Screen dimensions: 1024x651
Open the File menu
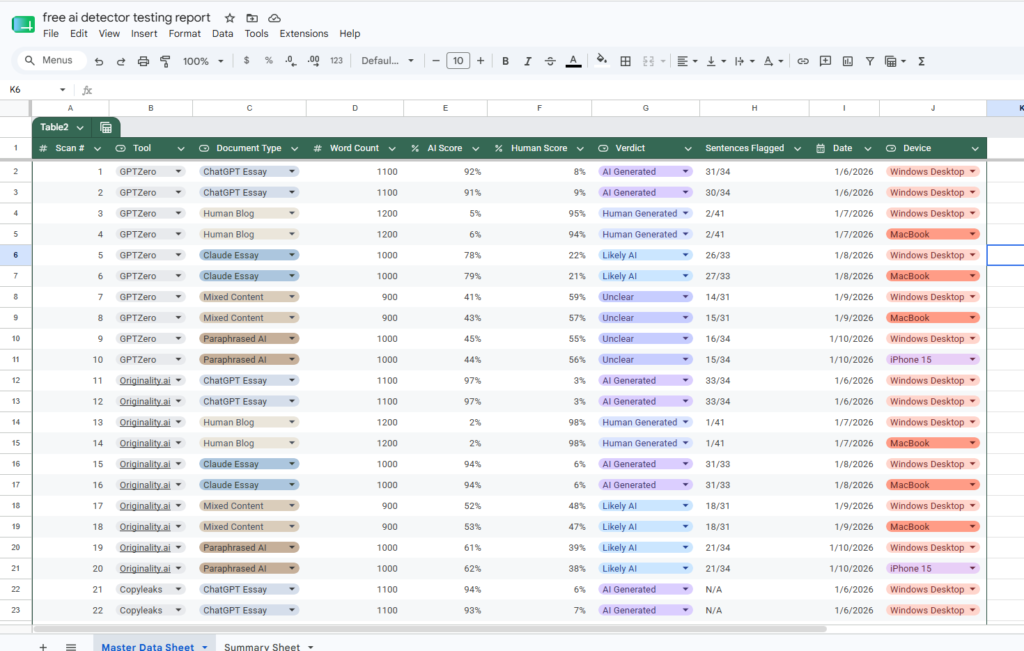point(50,33)
